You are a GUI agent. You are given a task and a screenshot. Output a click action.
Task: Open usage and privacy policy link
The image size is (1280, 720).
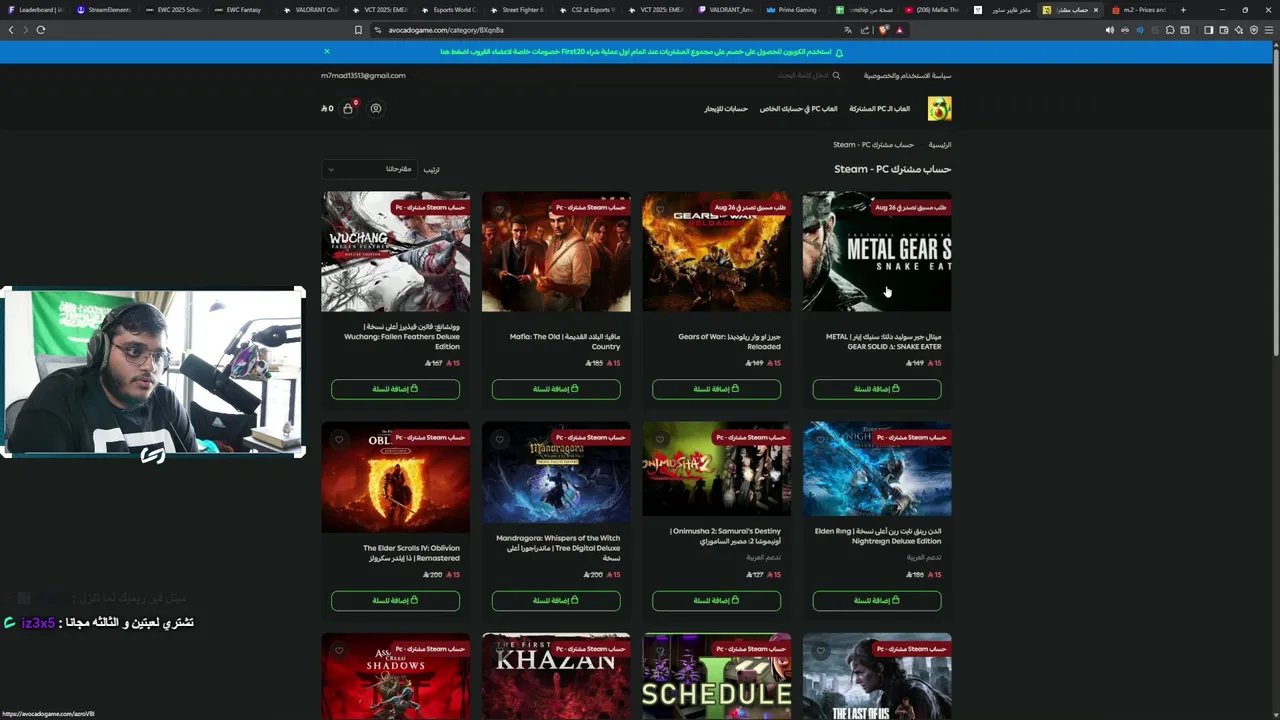(908, 76)
